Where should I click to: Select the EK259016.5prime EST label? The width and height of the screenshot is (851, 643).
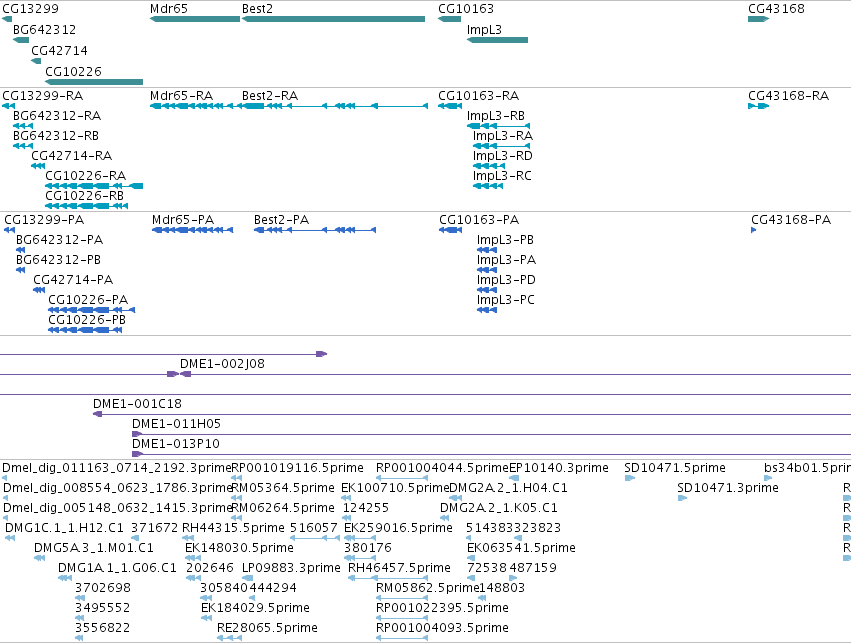pyautogui.click(x=398, y=529)
